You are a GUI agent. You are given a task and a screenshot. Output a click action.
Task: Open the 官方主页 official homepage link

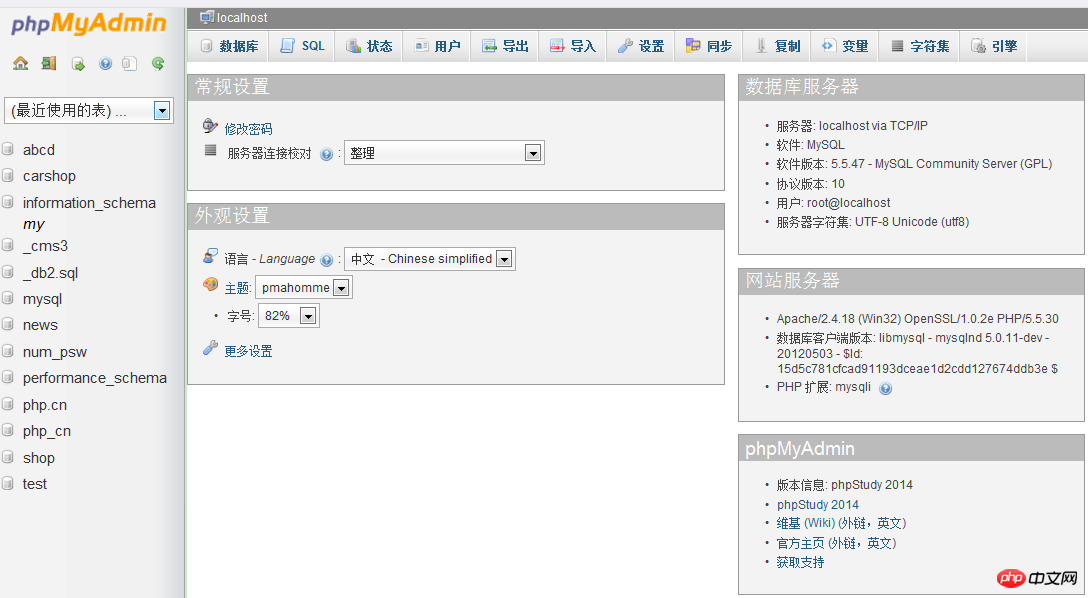pyautogui.click(x=836, y=543)
